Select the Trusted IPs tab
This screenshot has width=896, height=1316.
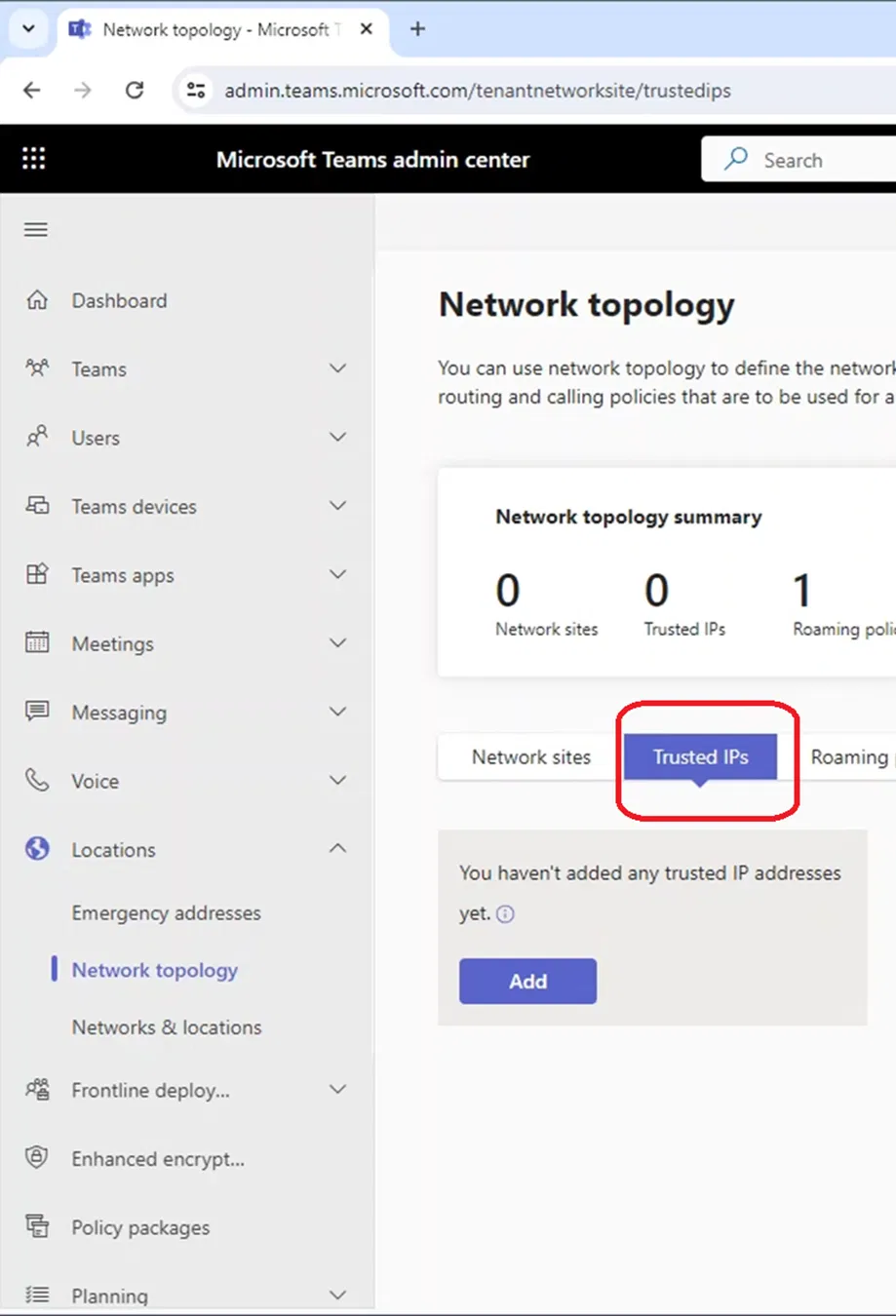(700, 757)
